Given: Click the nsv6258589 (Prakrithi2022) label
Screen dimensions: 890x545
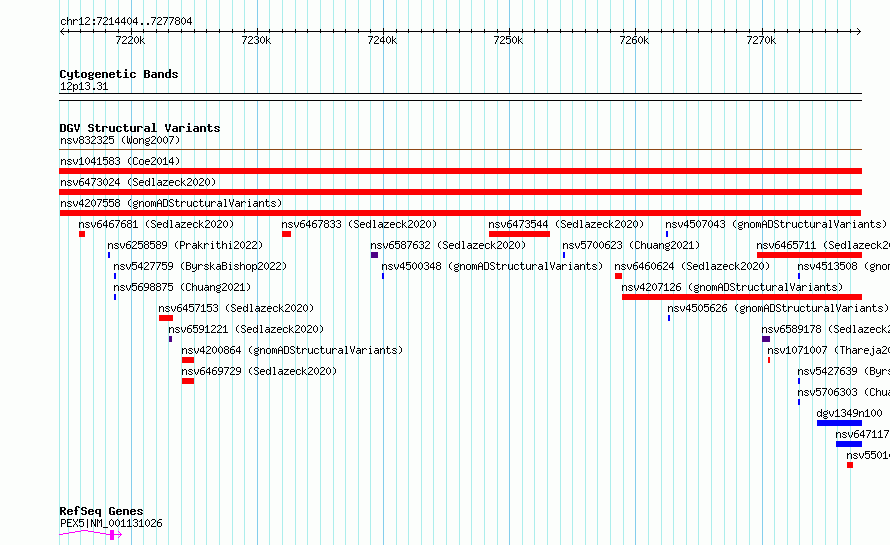Looking at the screenshot, I should tap(185, 245).
